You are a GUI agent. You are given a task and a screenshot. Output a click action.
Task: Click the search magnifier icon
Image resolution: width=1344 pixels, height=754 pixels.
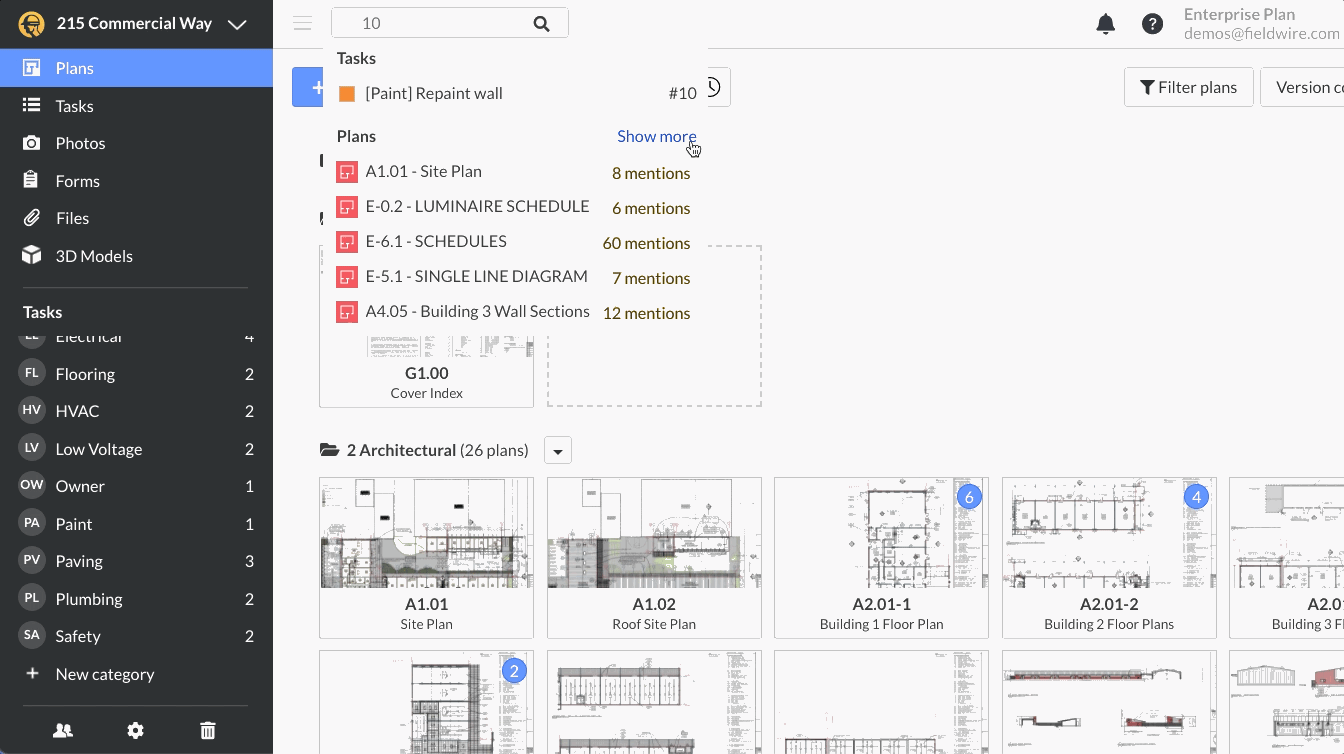541,24
